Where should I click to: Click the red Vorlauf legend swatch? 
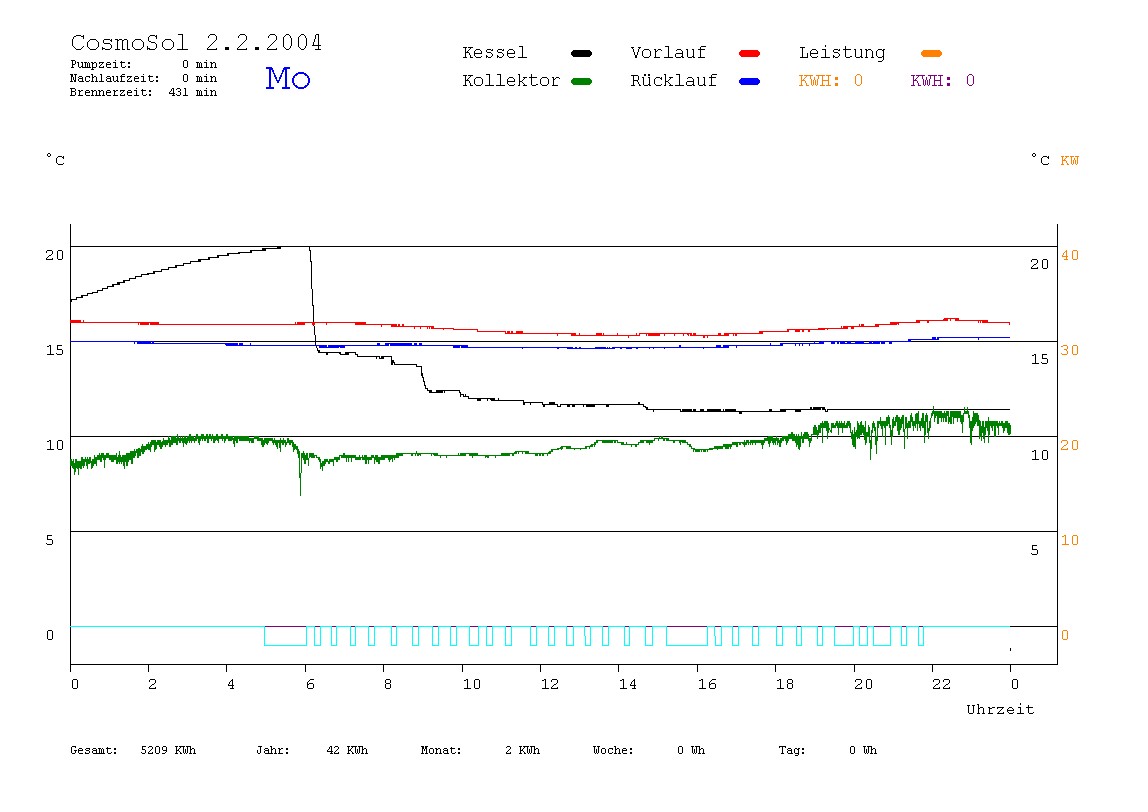point(750,53)
